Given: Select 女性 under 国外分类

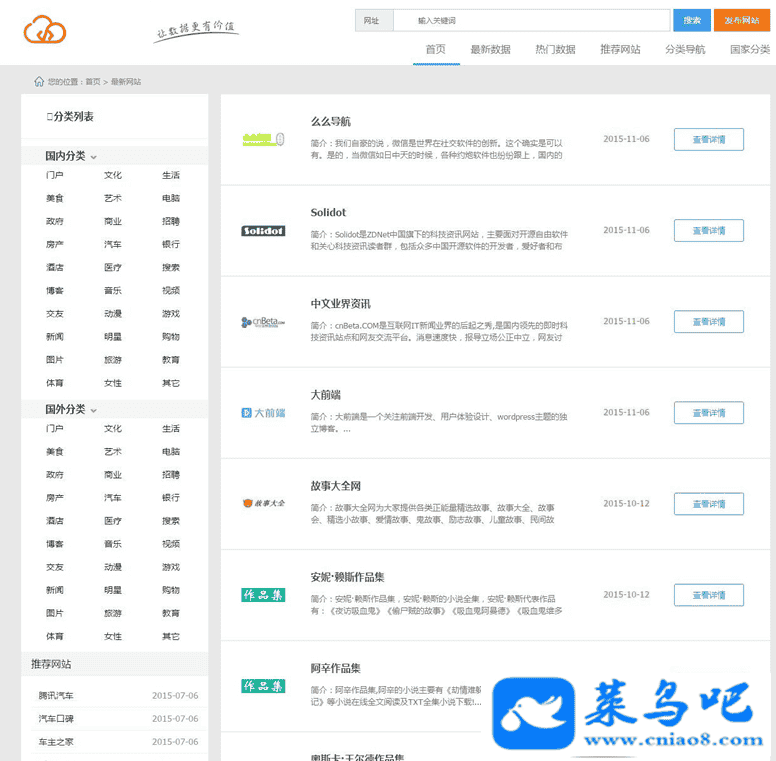Looking at the screenshot, I should (113, 636).
